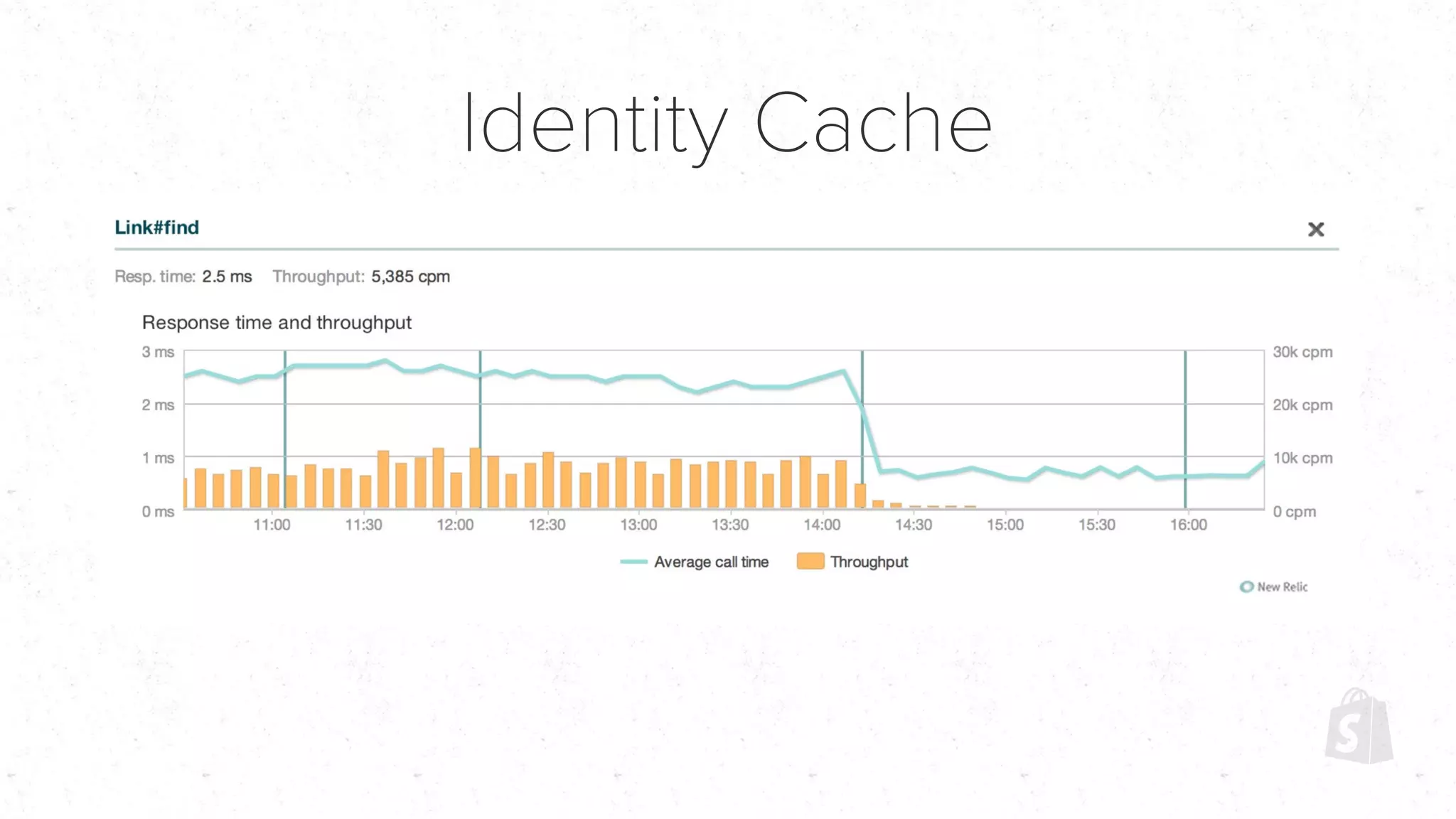Select the 13:30 time axis label
Screen dimensions: 1456x819
730,525
